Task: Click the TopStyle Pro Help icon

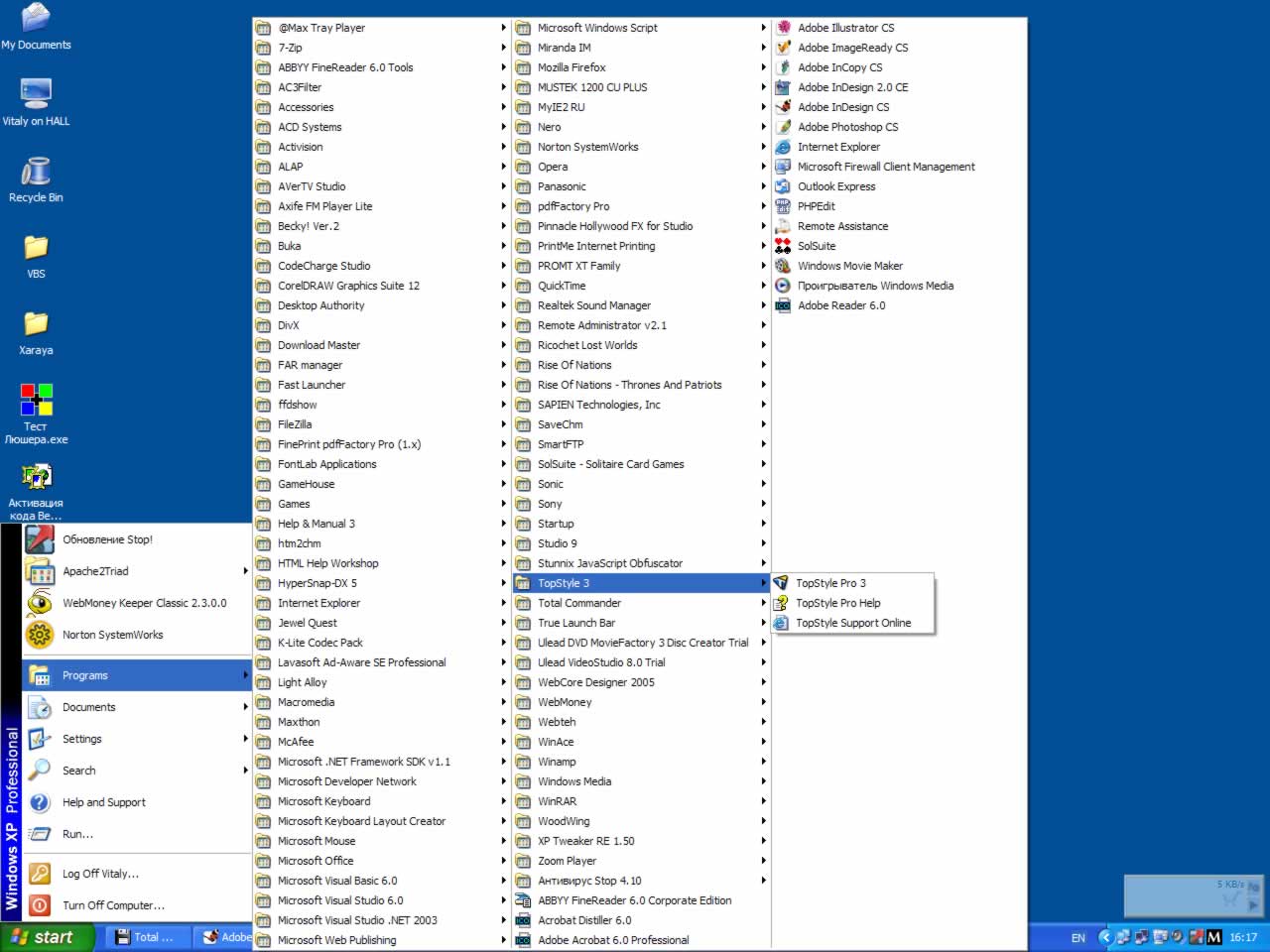Action: 782,603
